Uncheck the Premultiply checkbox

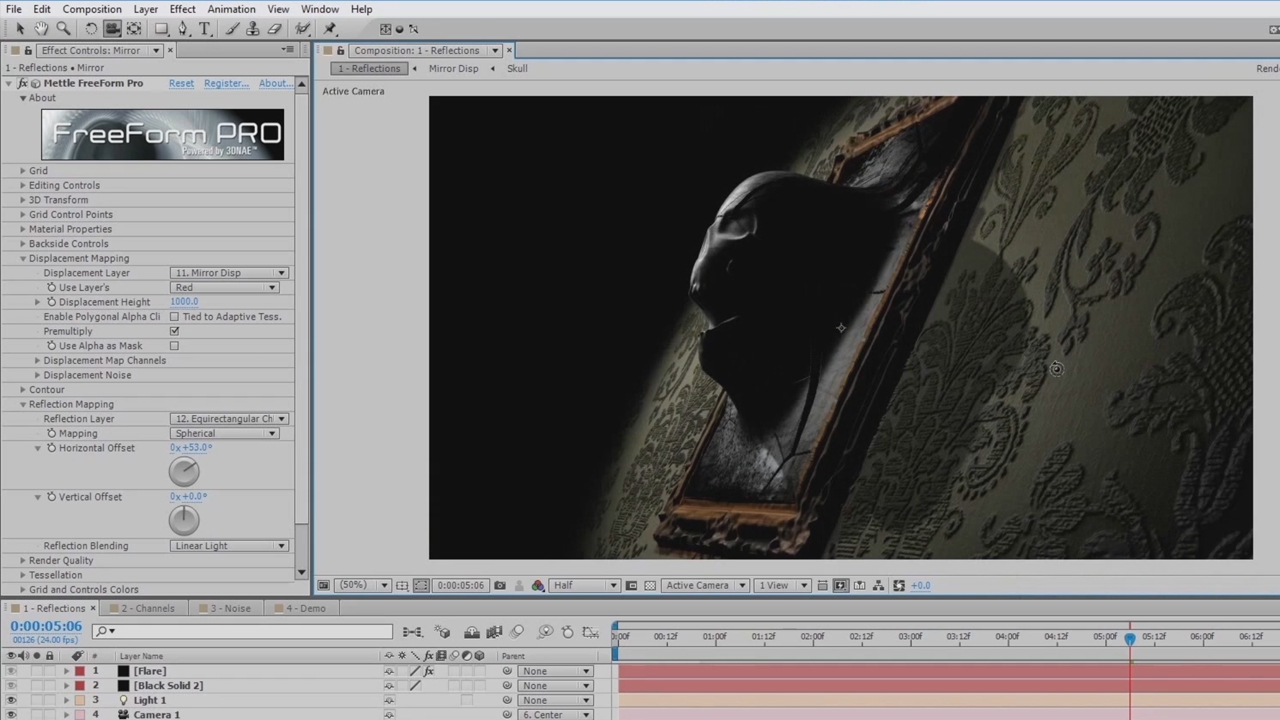point(174,331)
